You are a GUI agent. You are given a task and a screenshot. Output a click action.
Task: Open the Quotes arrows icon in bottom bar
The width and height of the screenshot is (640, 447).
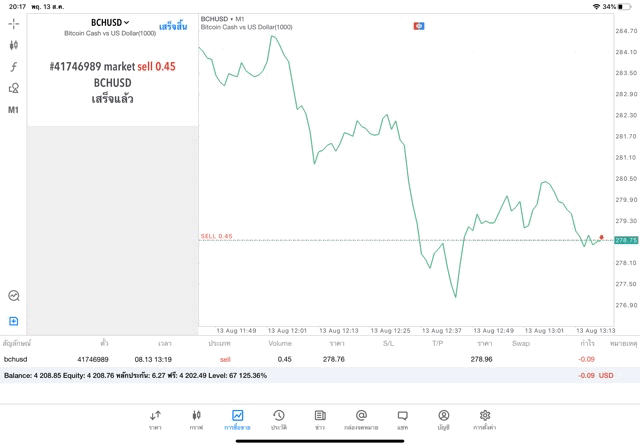pos(155,418)
